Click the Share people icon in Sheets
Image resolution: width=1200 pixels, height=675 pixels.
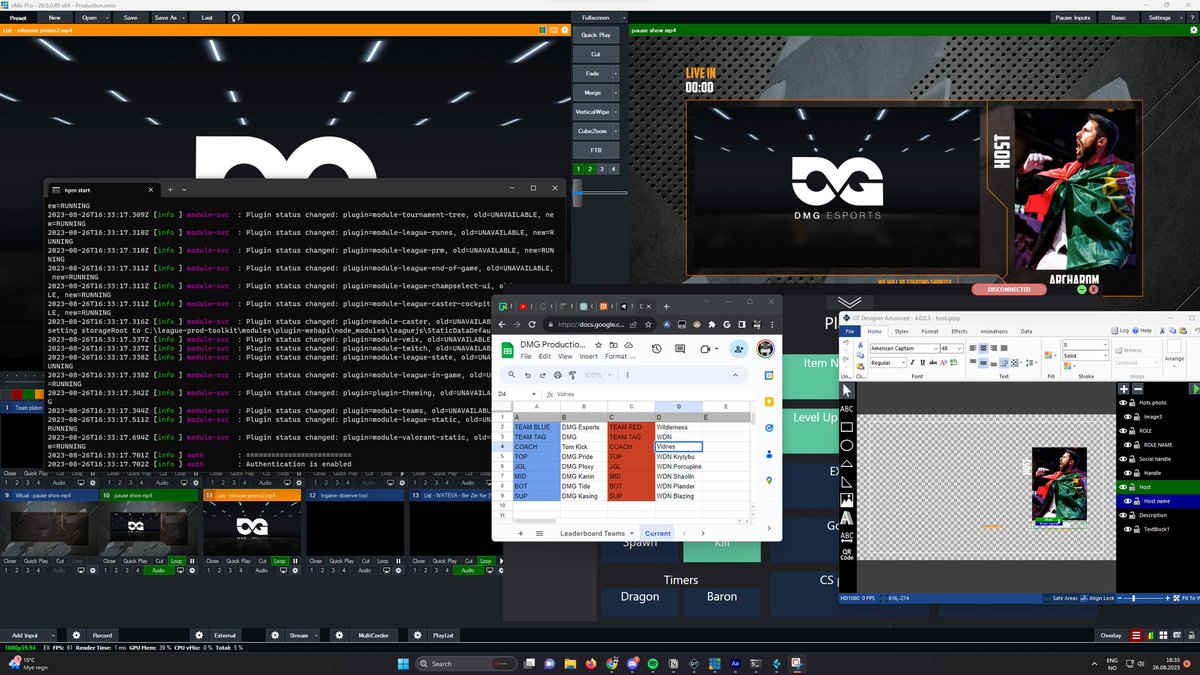739,349
